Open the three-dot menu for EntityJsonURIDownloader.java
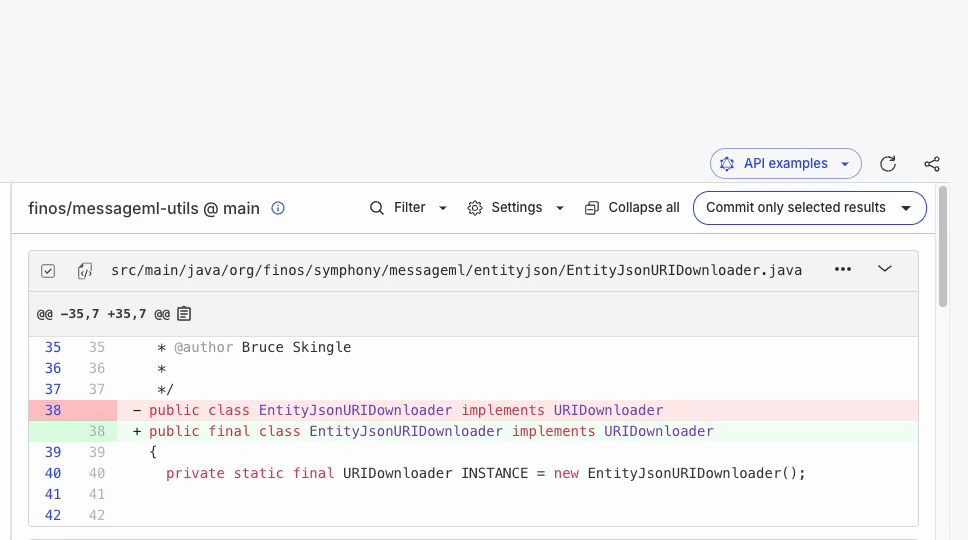 843,269
